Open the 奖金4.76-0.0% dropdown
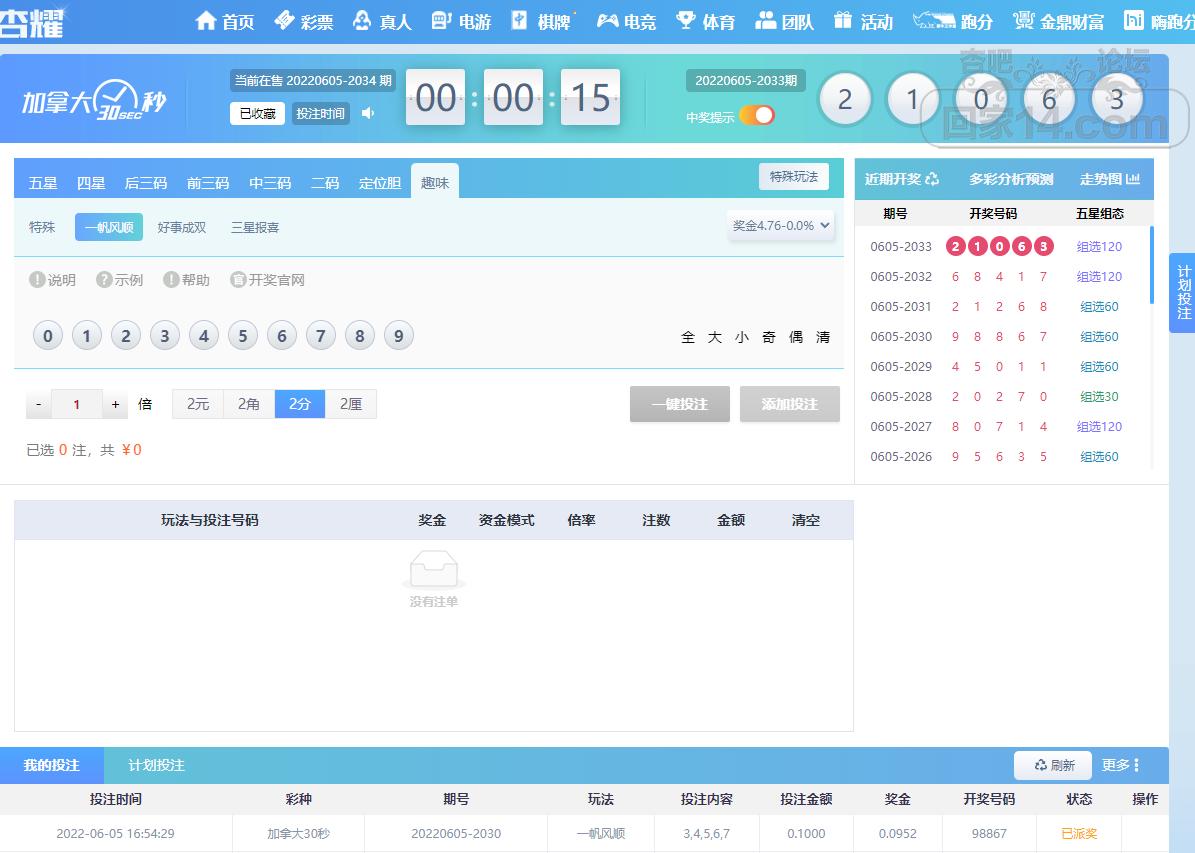1195x853 pixels. click(781, 226)
